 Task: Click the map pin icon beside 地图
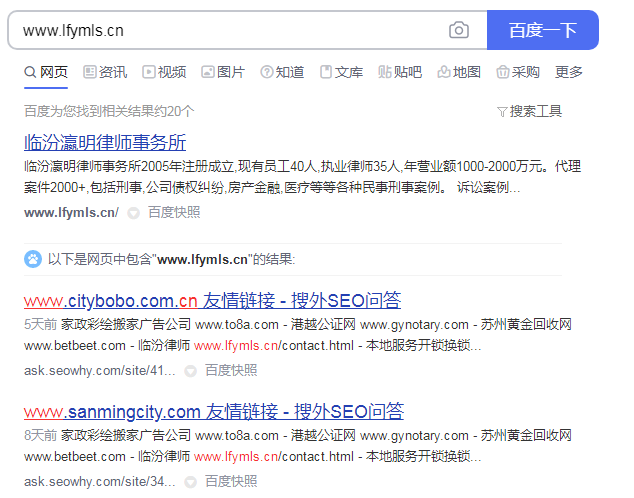(444, 72)
